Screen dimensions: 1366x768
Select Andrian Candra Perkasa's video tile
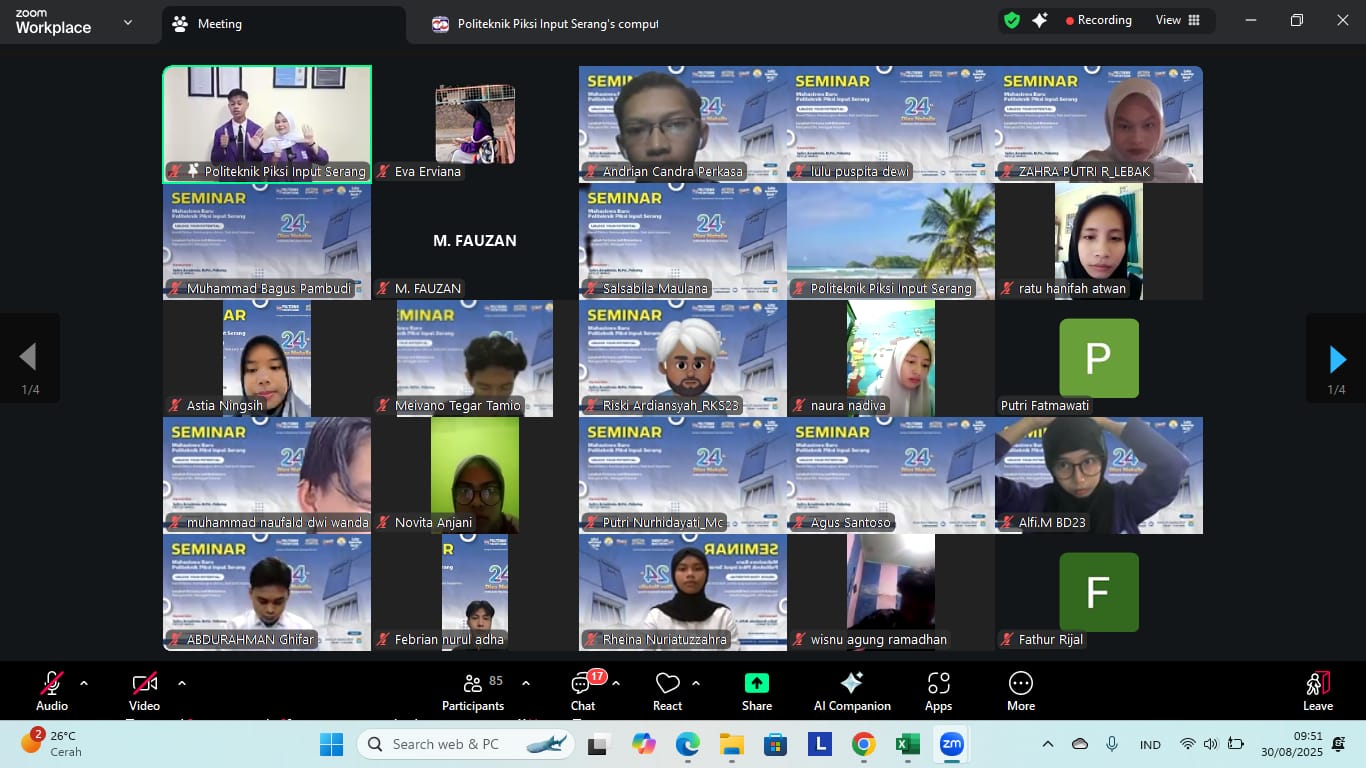682,124
